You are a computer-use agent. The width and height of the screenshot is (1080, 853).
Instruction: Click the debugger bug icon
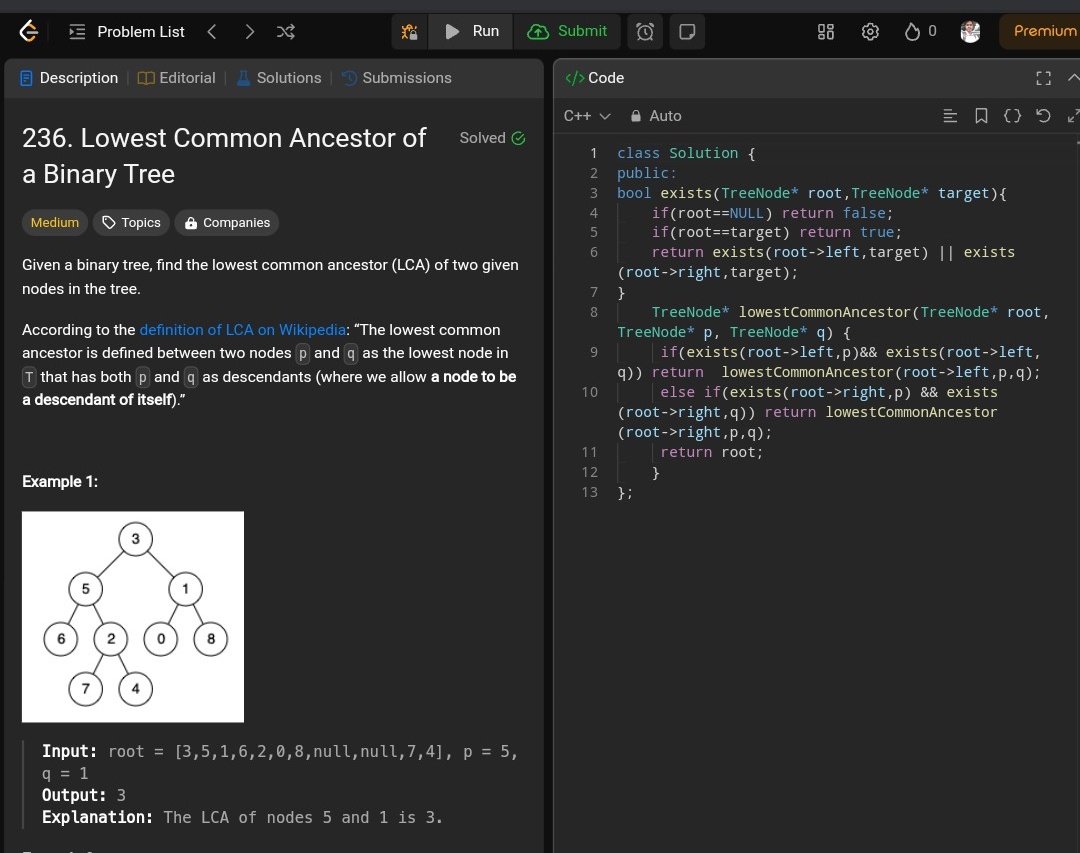410,32
